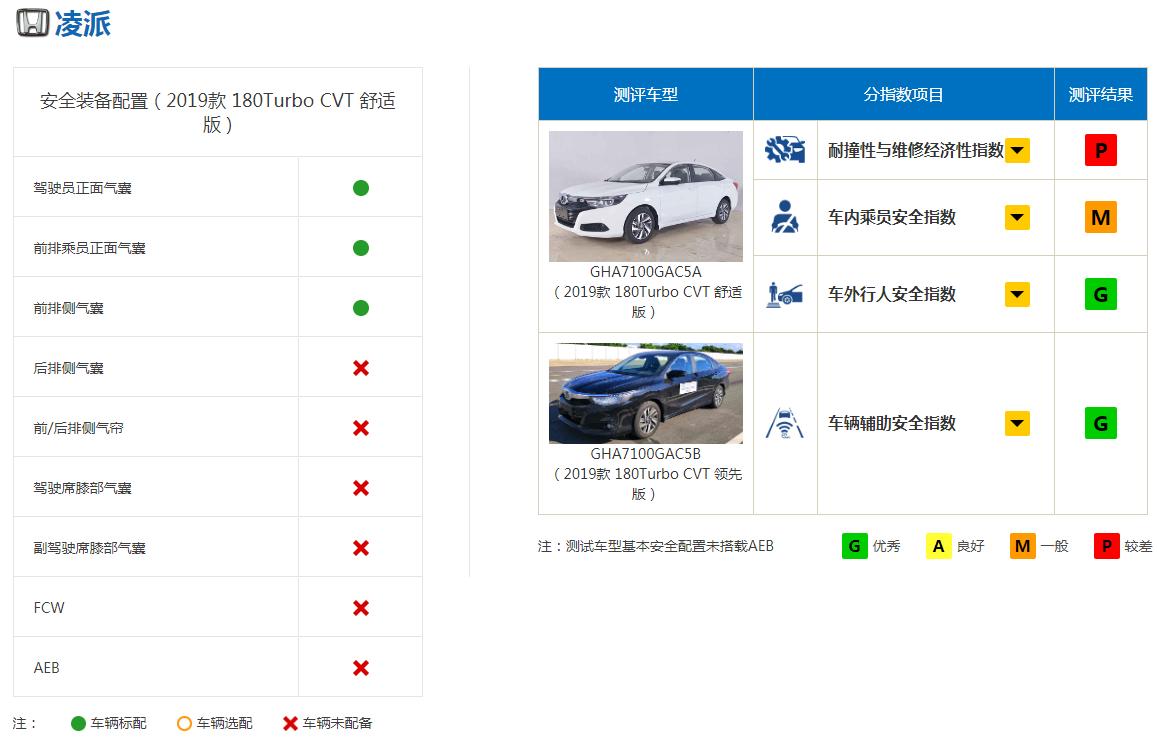Click red X next to AEB row
Viewport: 1157px width, 741px height.
(361, 668)
